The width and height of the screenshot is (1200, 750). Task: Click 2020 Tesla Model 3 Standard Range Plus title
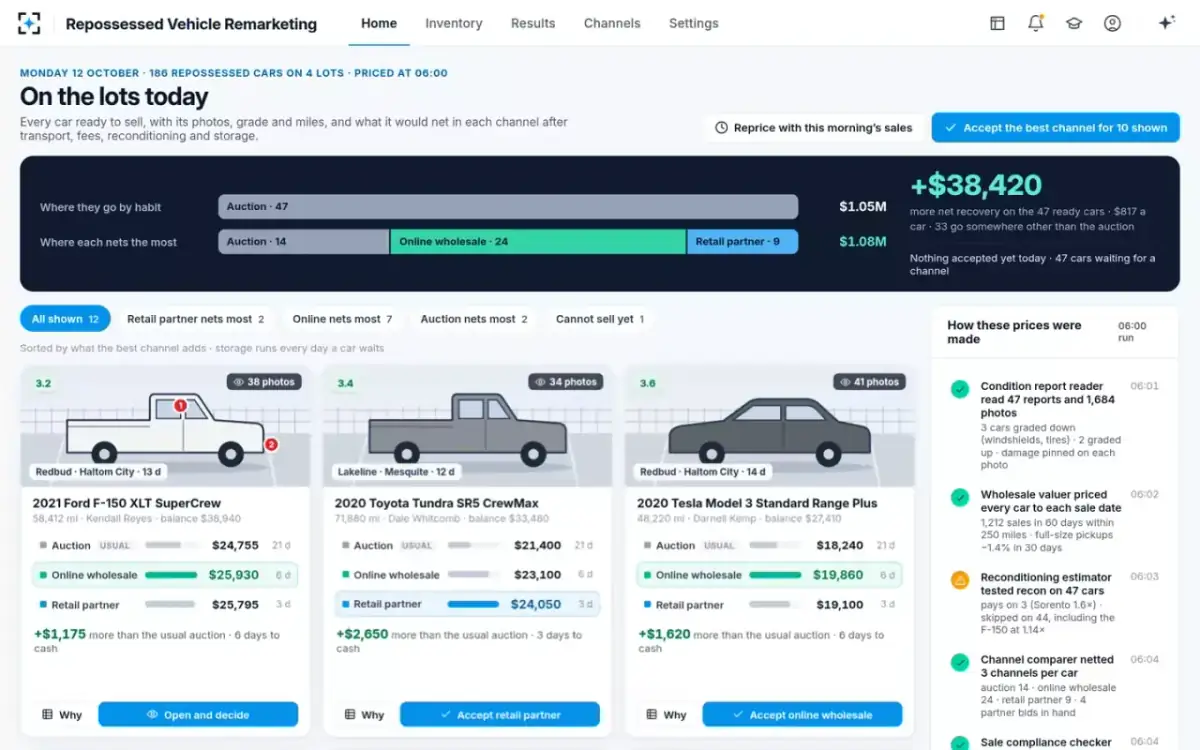tap(757, 503)
